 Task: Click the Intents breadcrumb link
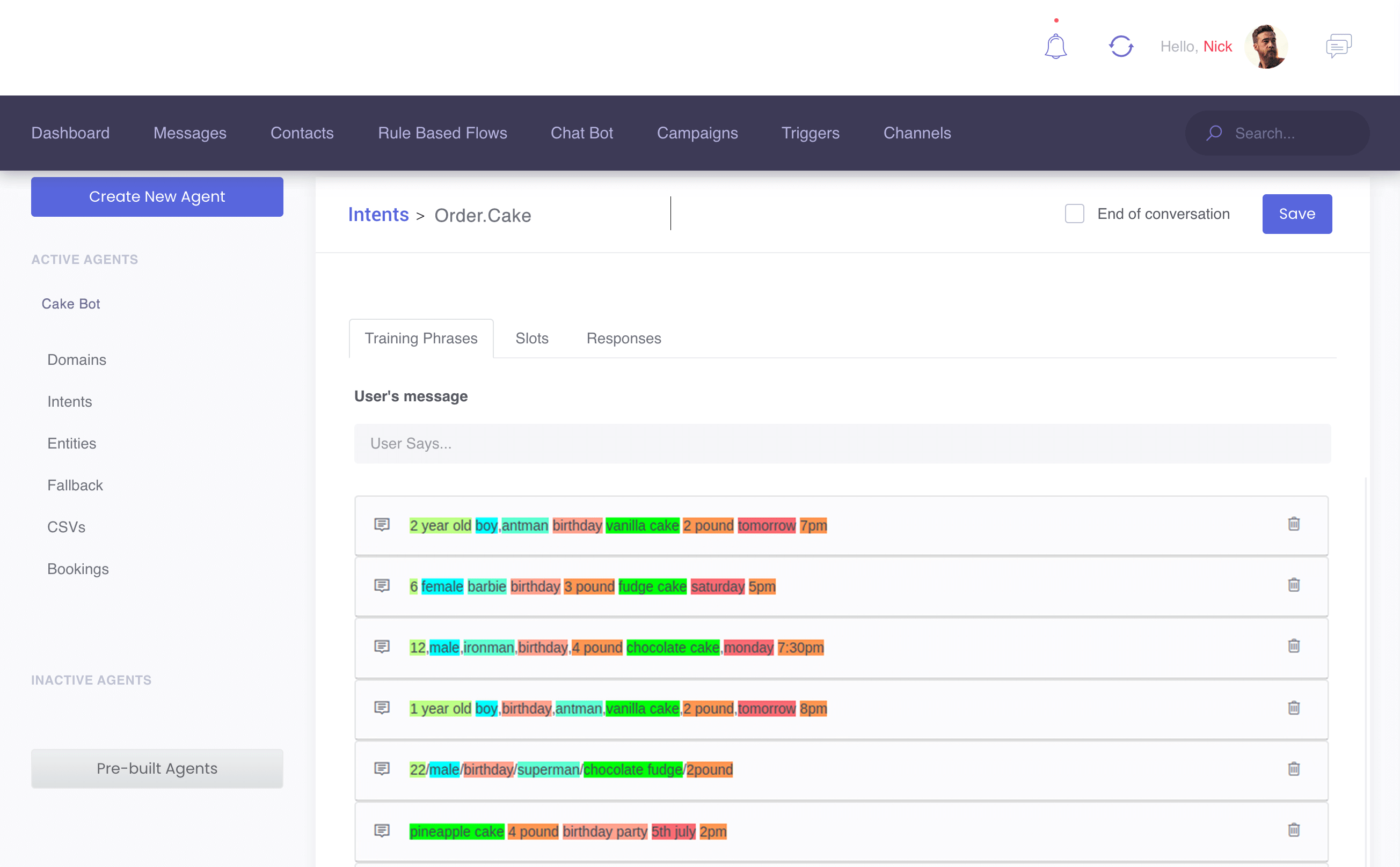(378, 215)
